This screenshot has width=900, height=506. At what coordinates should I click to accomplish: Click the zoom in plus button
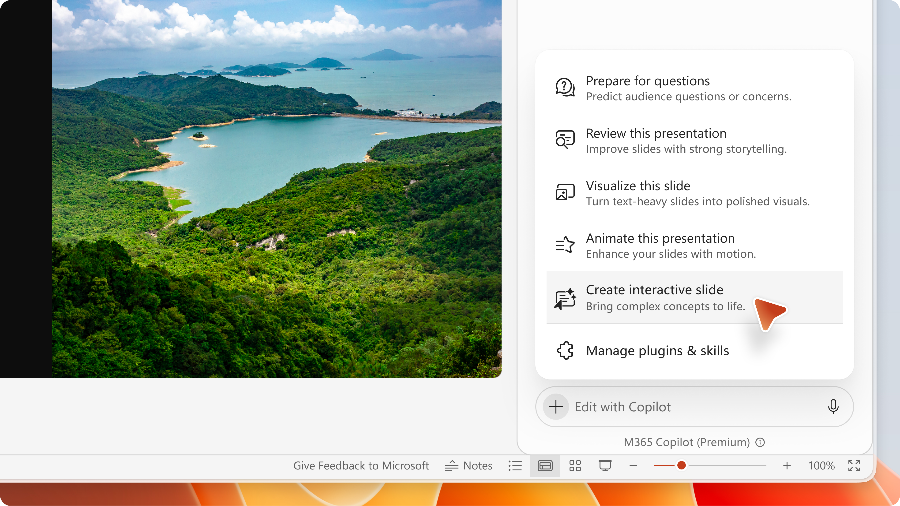(x=787, y=466)
